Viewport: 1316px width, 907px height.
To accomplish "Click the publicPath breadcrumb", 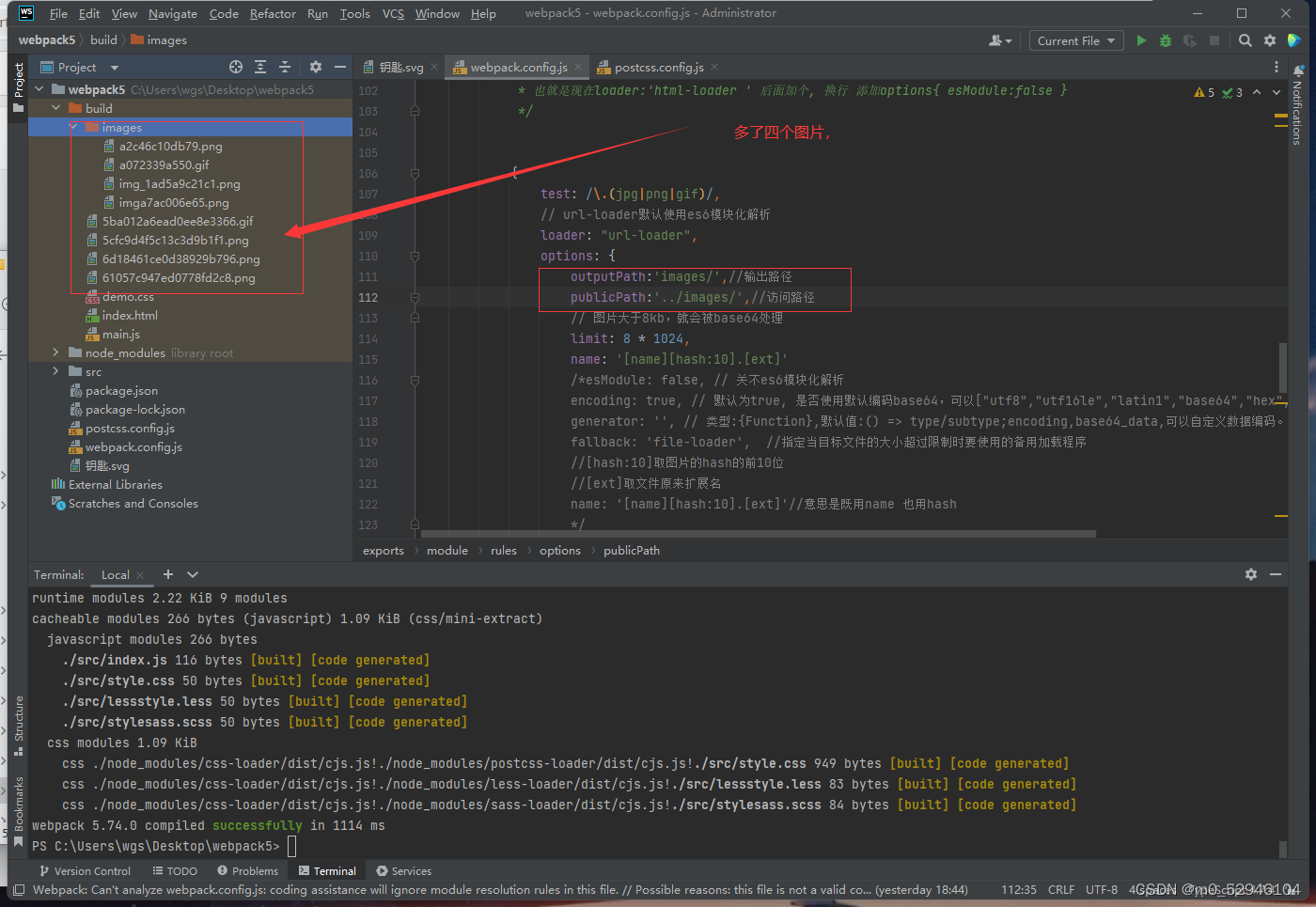I will [x=631, y=551].
